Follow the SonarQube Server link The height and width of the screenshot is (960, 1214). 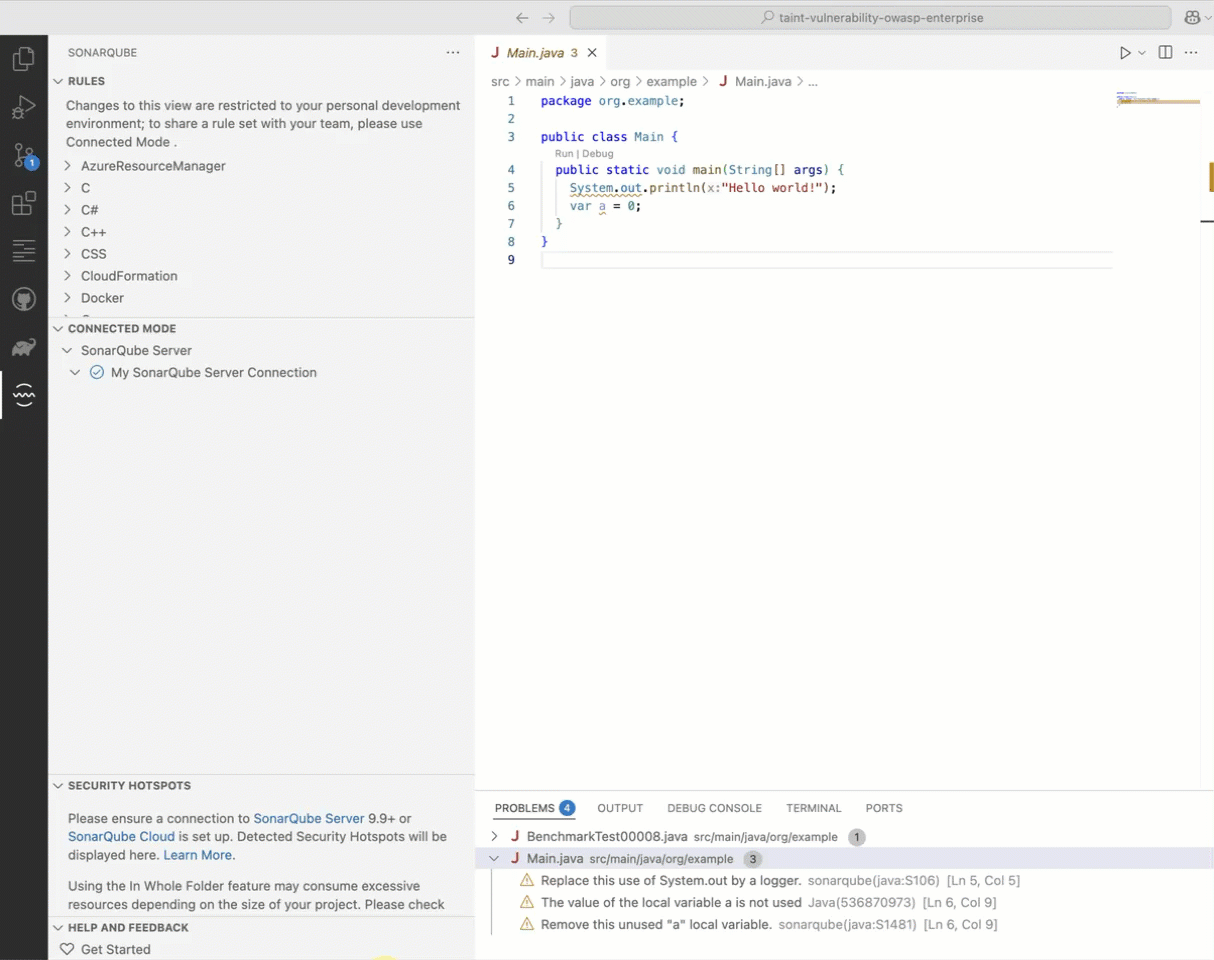pos(309,818)
